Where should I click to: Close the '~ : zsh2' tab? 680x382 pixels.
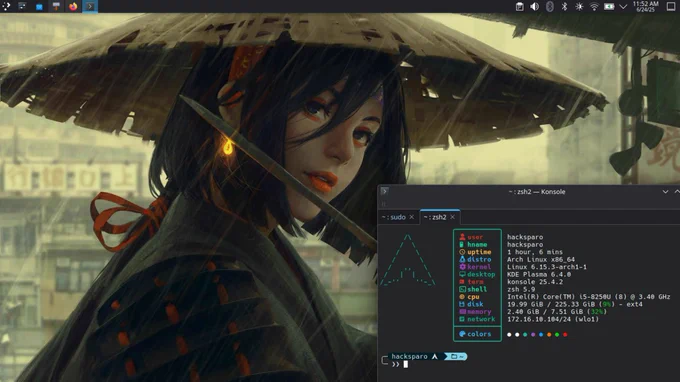452,217
